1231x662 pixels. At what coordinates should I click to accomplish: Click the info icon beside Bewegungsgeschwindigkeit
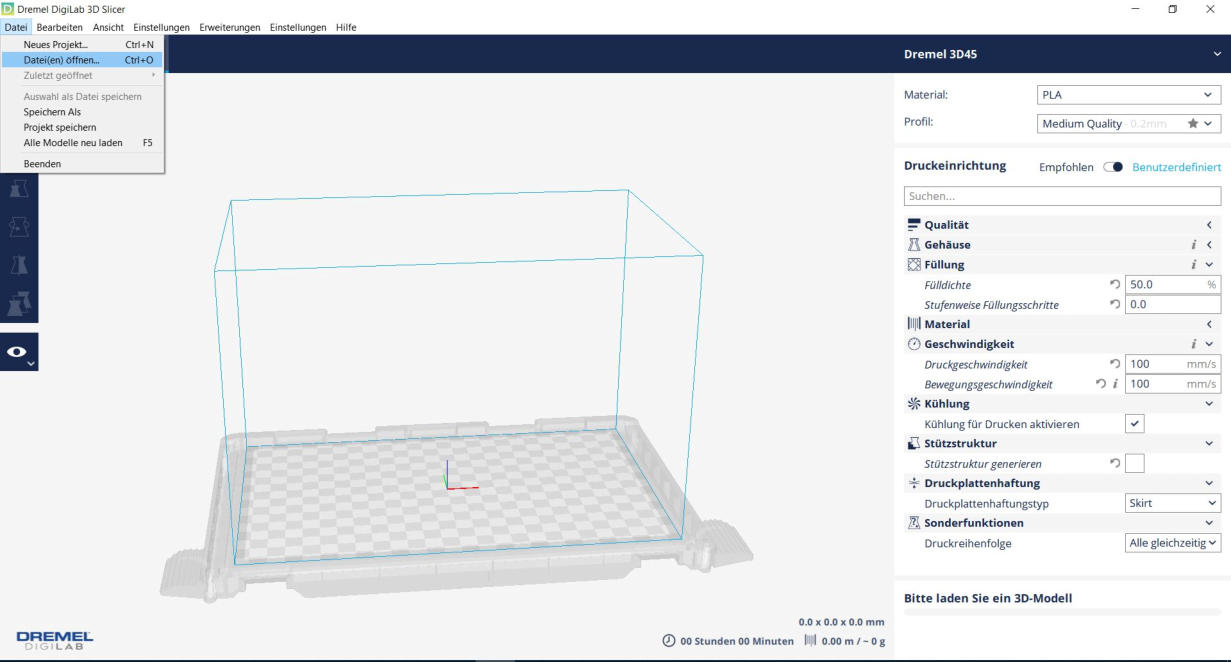[x=1116, y=384]
